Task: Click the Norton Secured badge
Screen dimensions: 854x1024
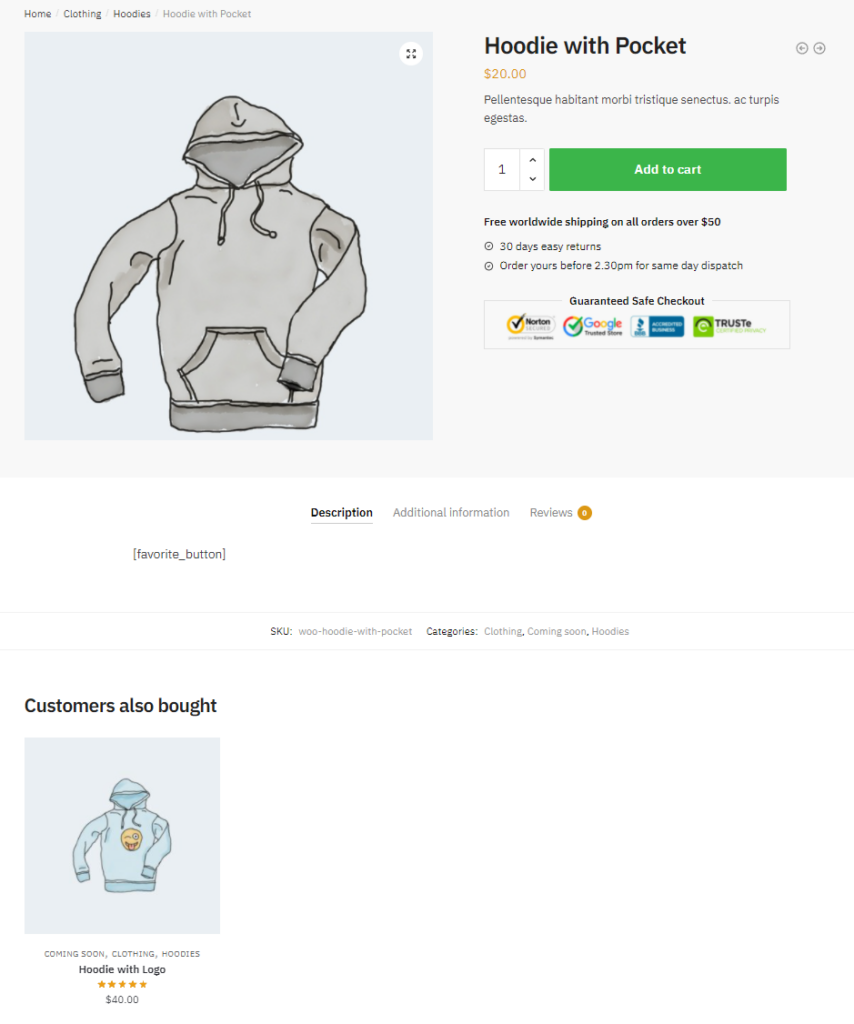Action: (x=530, y=327)
